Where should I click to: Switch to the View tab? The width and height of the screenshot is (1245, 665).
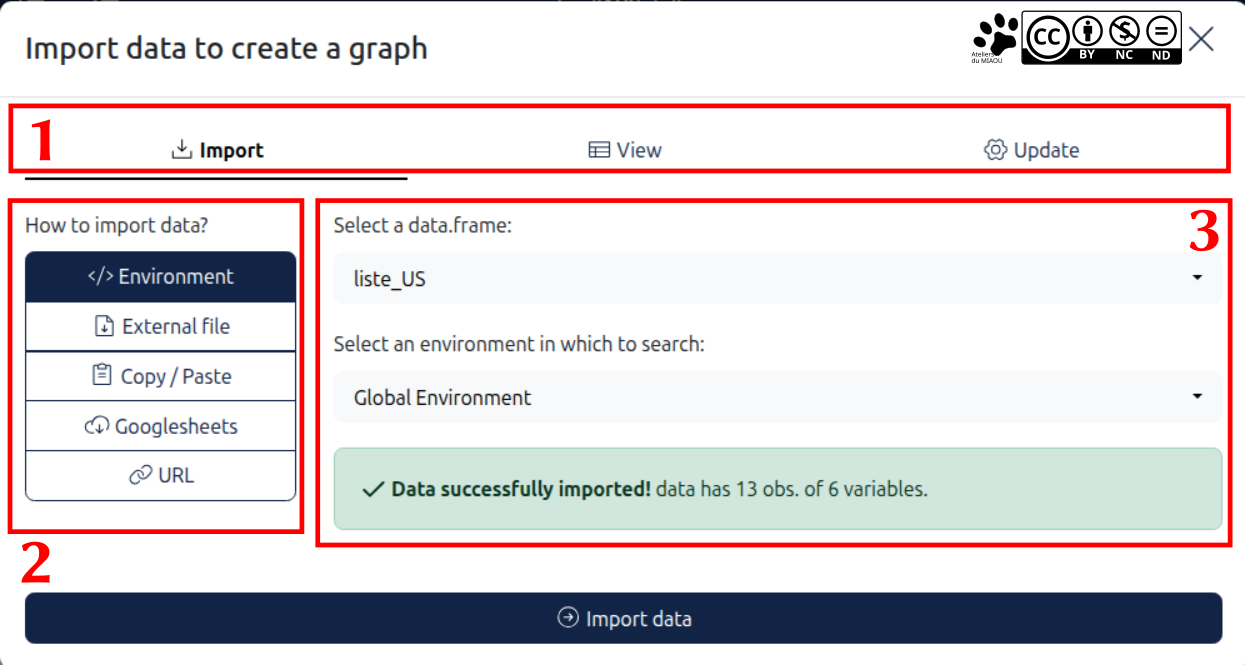coord(625,150)
